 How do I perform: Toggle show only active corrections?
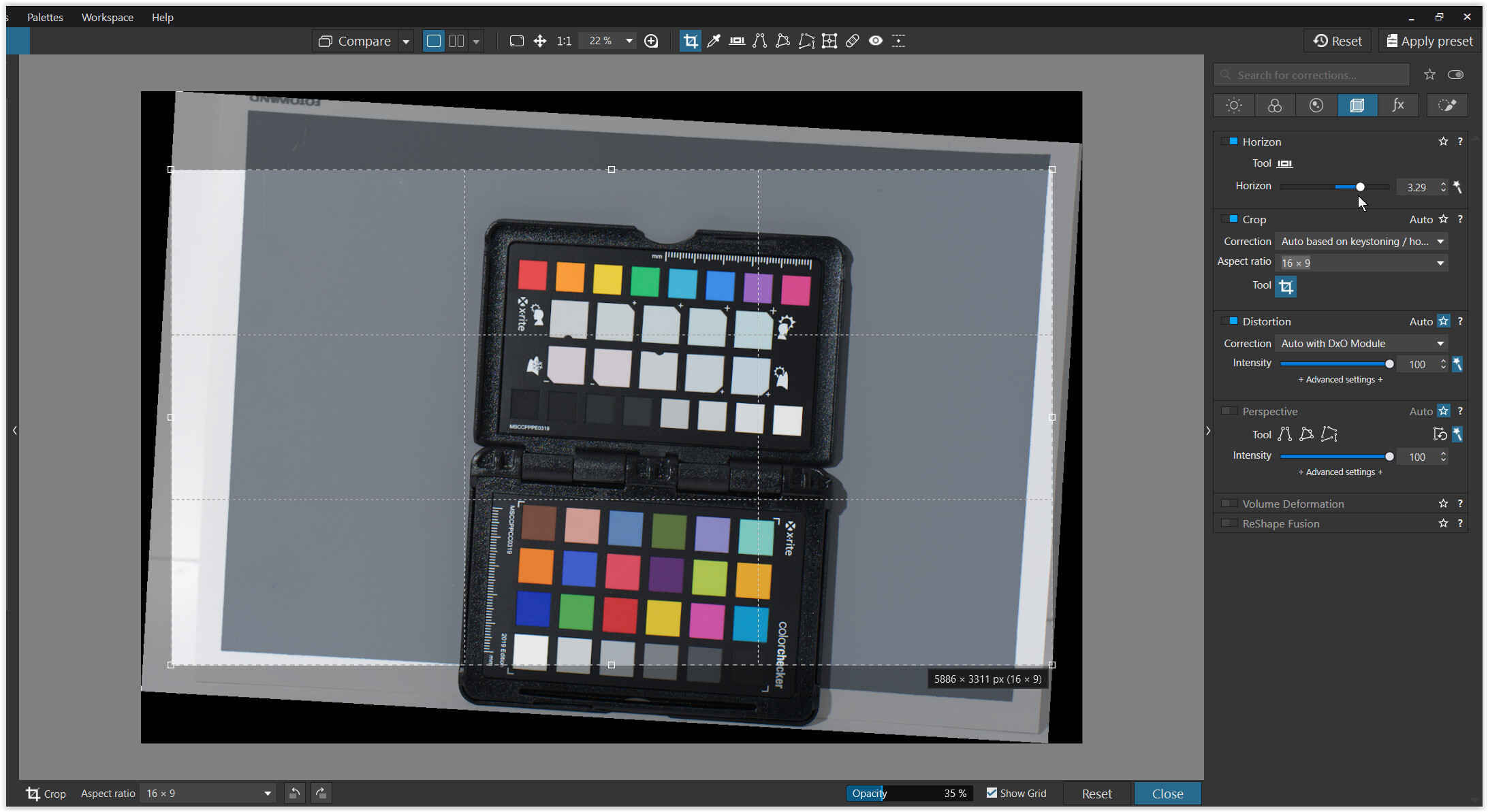1455,75
